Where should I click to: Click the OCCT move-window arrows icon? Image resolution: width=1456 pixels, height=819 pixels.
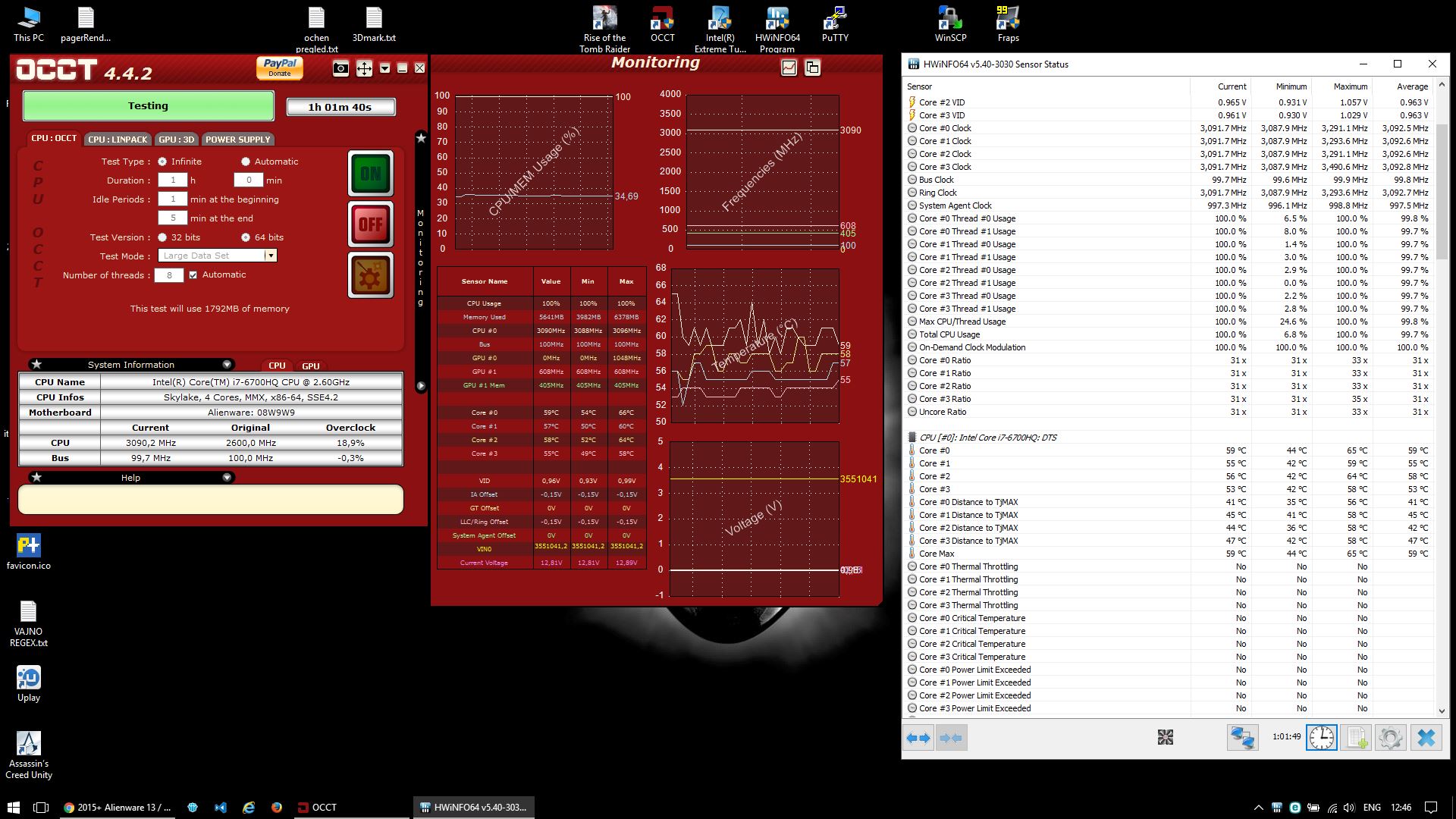pos(365,69)
